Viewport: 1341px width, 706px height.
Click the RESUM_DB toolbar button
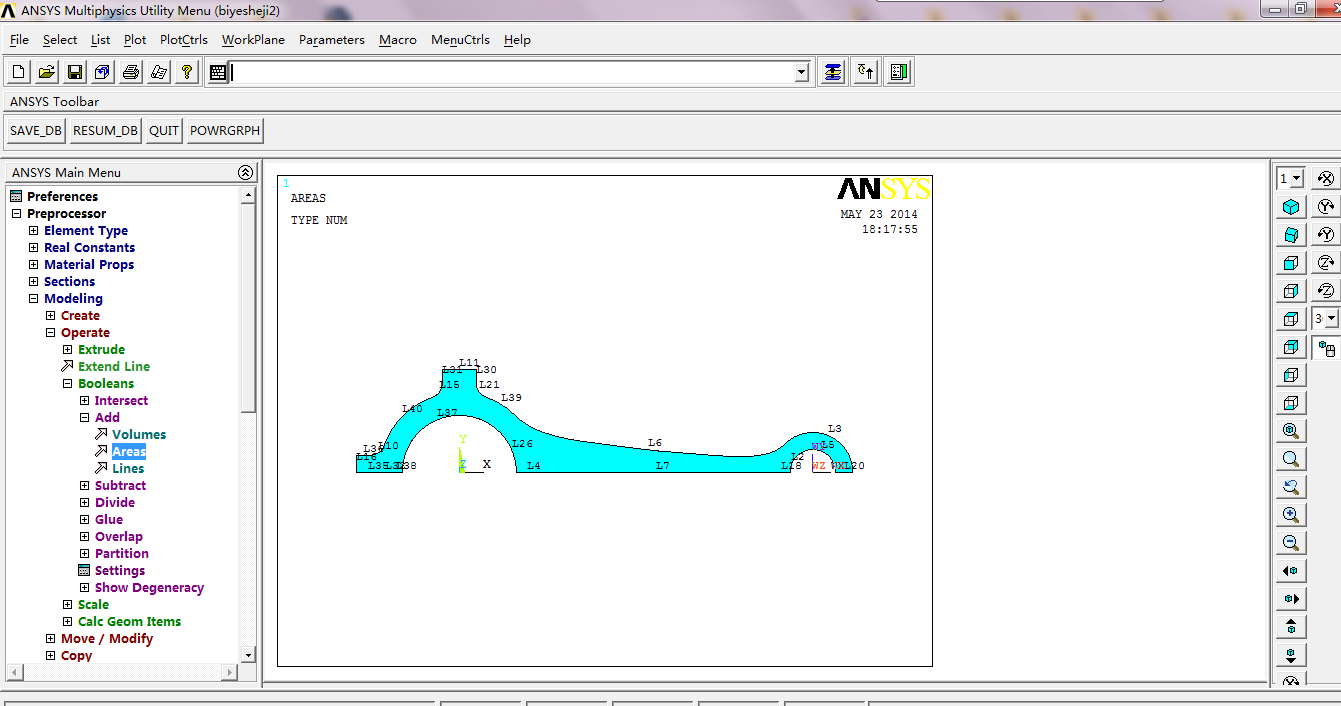tap(105, 131)
